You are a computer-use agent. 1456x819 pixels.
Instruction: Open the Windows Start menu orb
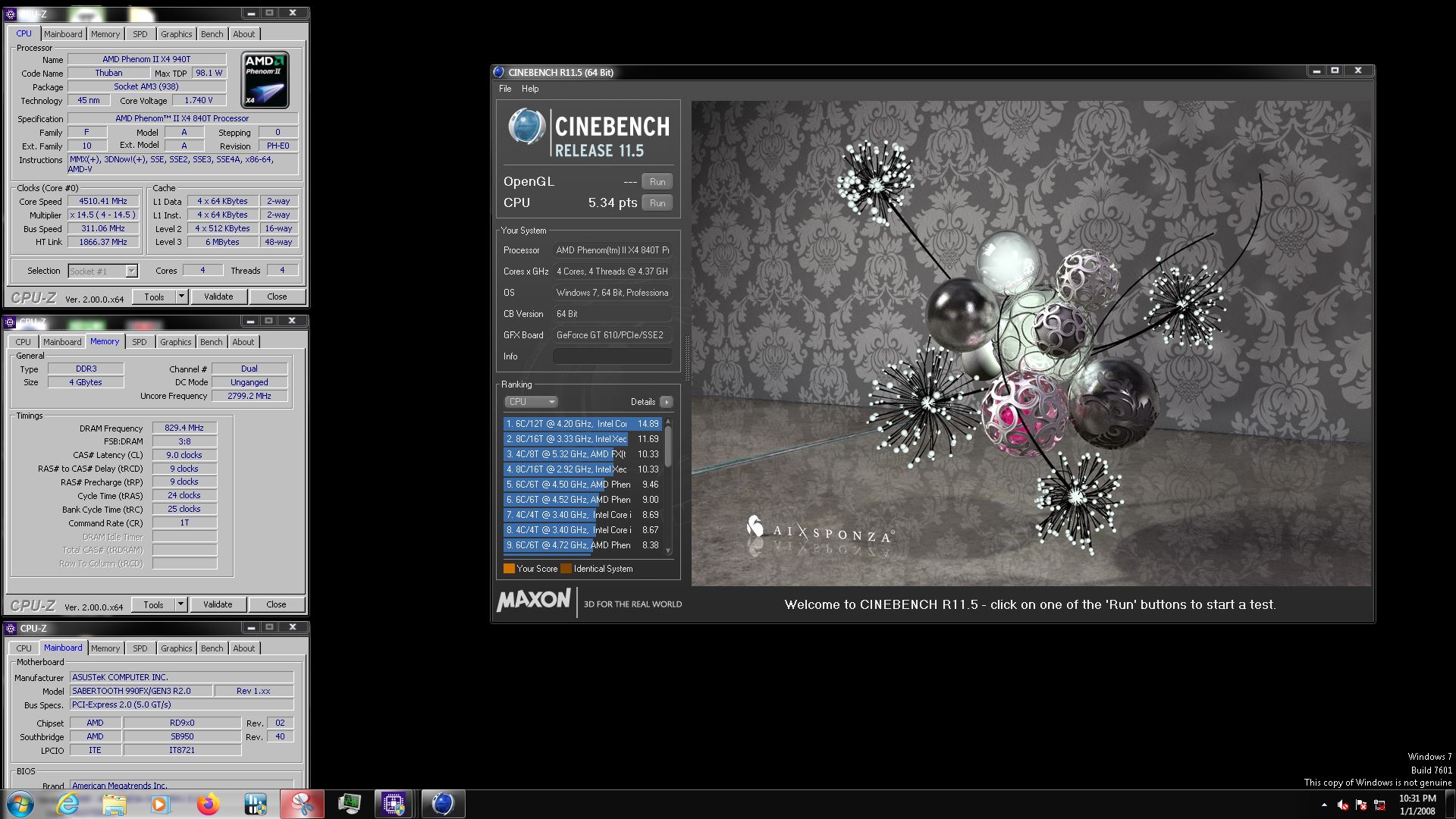[x=20, y=804]
